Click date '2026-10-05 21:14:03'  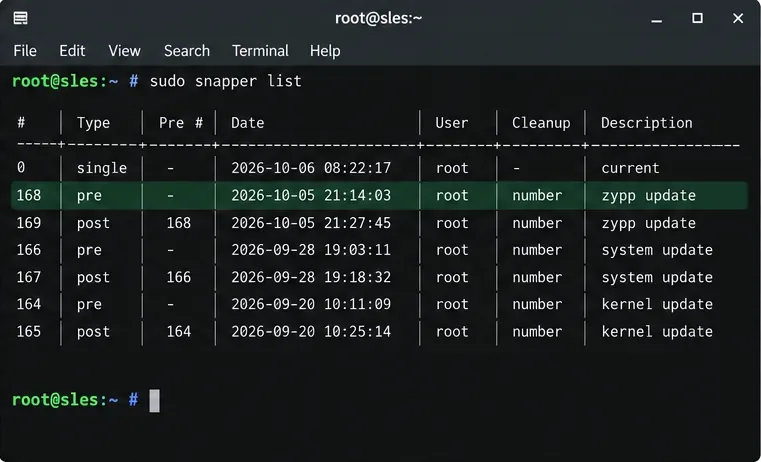[x=311, y=196]
